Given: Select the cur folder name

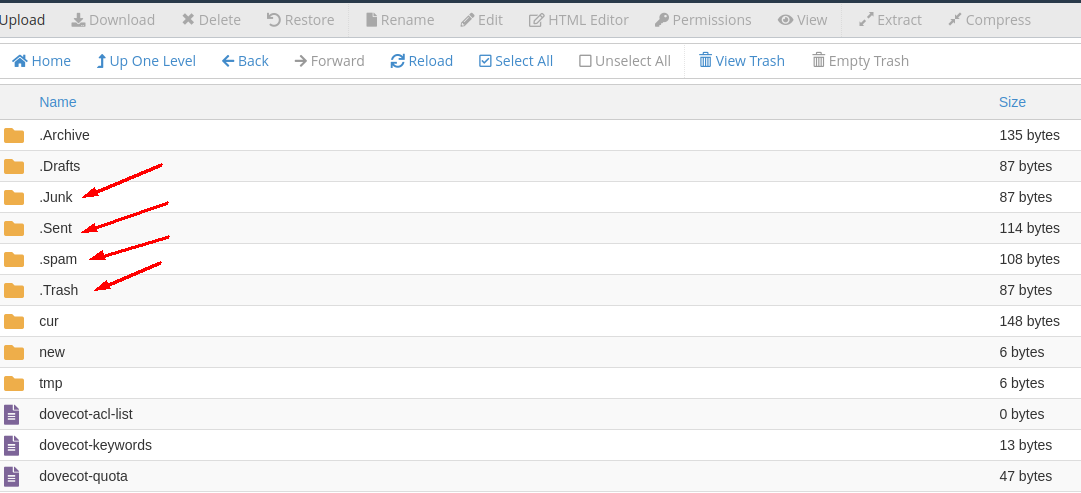Looking at the screenshot, I should [49, 321].
